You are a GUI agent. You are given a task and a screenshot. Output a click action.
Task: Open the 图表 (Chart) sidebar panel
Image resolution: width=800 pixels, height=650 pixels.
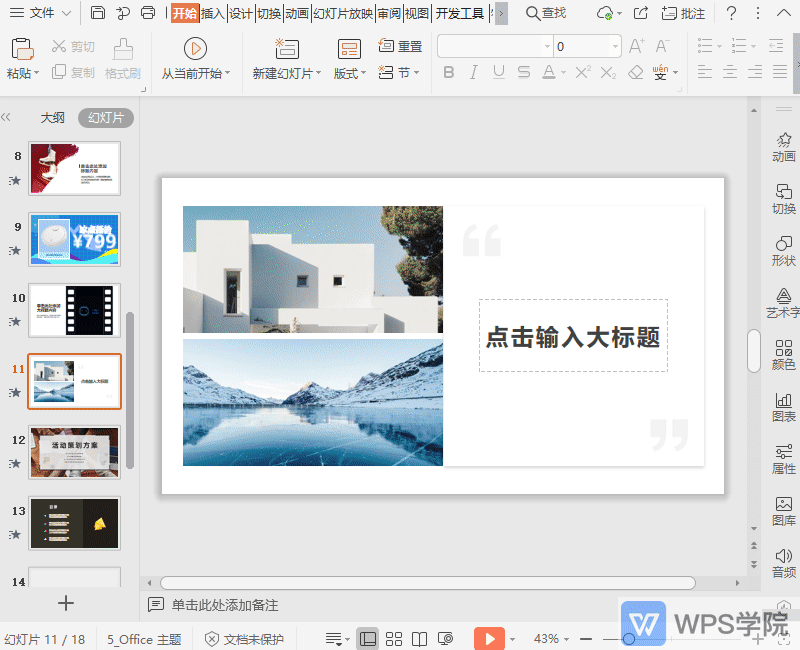783,405
